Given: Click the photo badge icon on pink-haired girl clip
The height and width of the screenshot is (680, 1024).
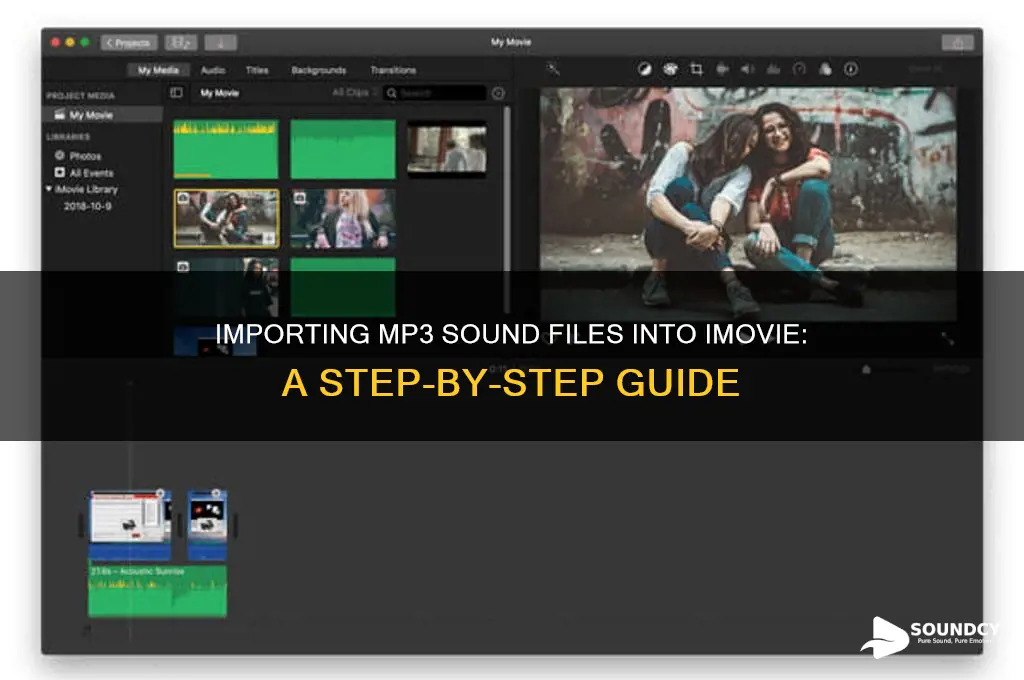Looking at the screenshot, I should (300, 198).
